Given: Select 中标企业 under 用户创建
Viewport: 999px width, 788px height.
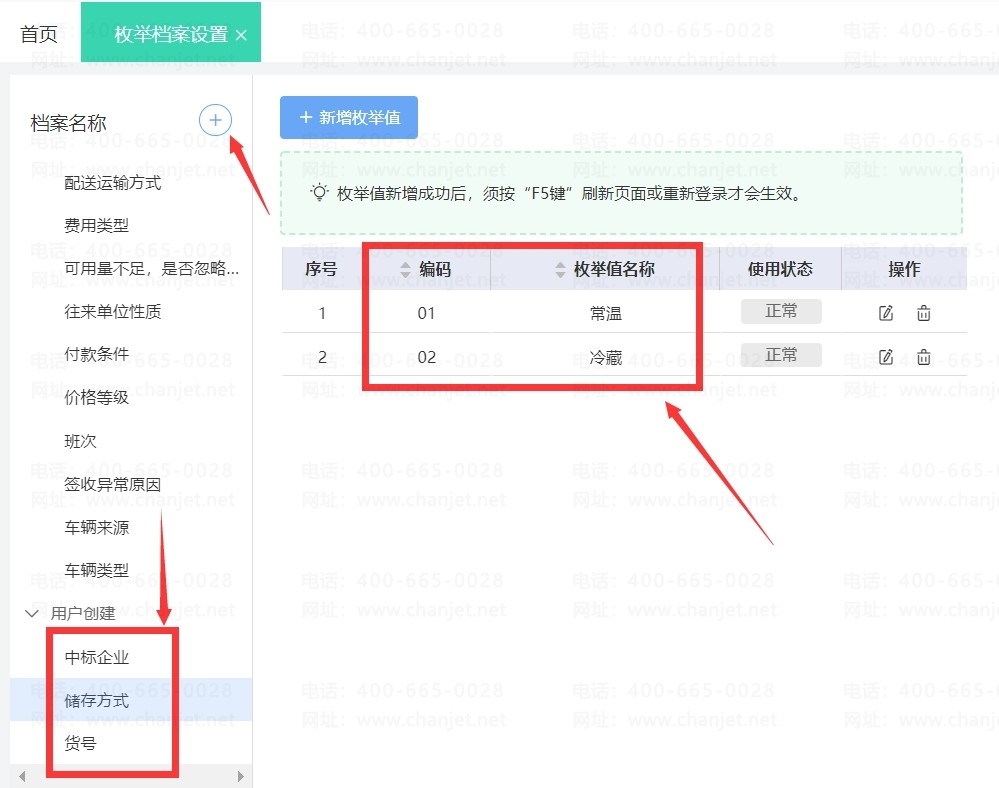Looking at the screenshot, I should [96, 657].
